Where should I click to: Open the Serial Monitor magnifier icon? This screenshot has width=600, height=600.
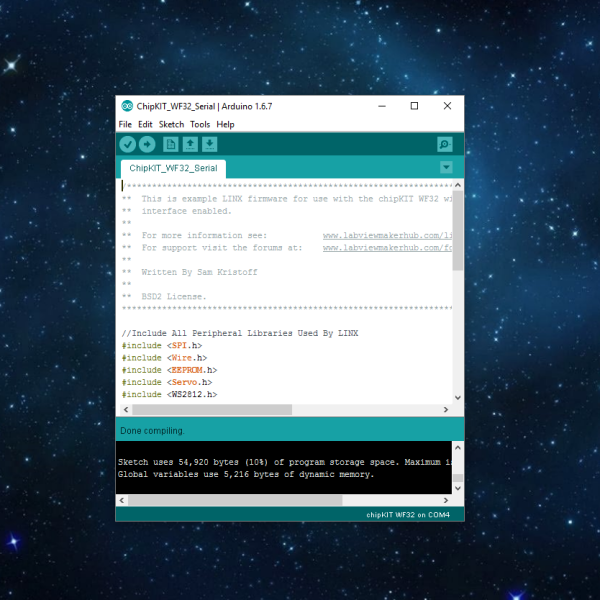click(445, 144)
